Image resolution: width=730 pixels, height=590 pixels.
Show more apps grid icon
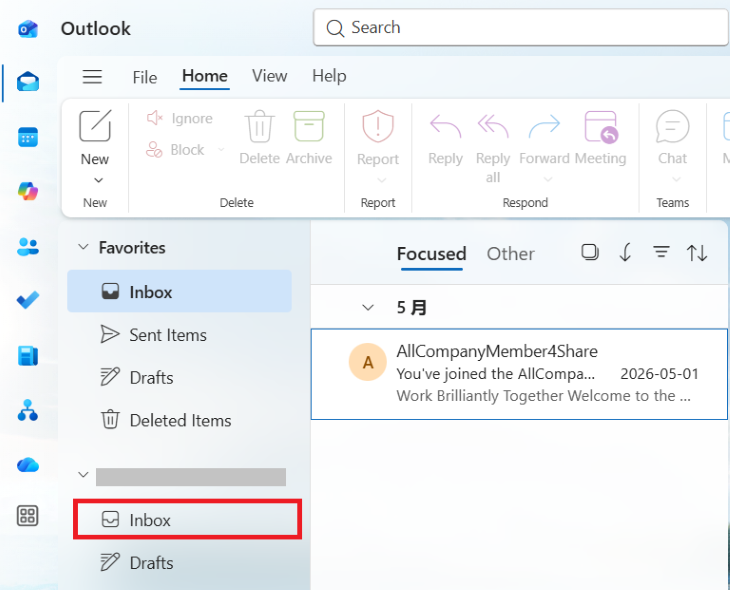[28, 515]
